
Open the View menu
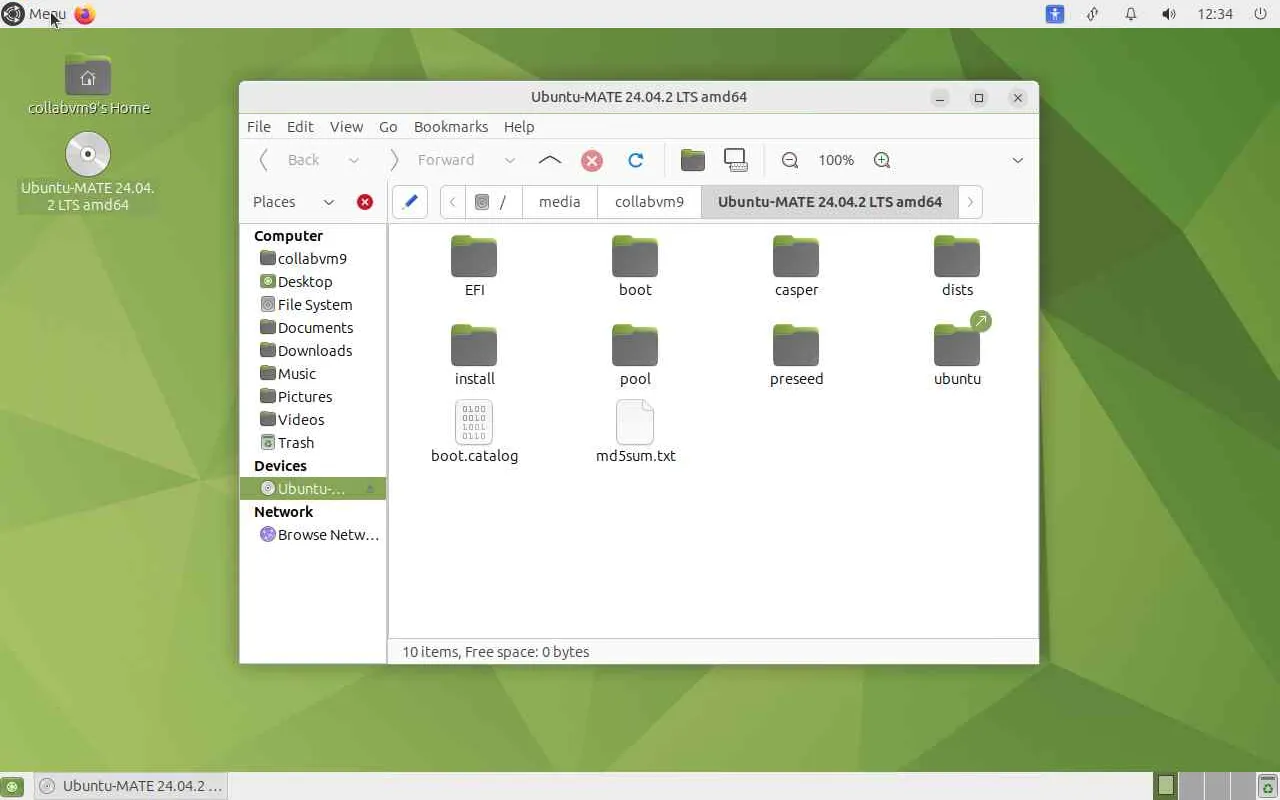pyautogui.click(x=346, y=127)
